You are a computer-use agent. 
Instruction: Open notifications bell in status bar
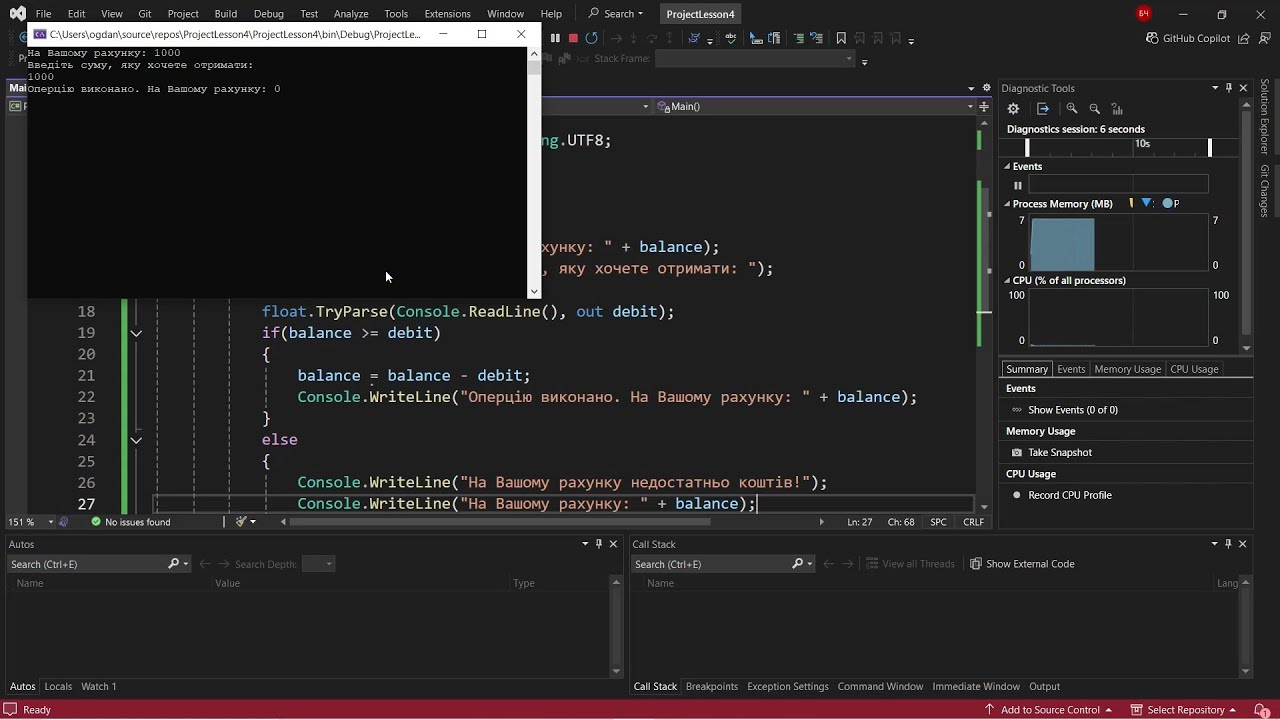pos(1261,710)
